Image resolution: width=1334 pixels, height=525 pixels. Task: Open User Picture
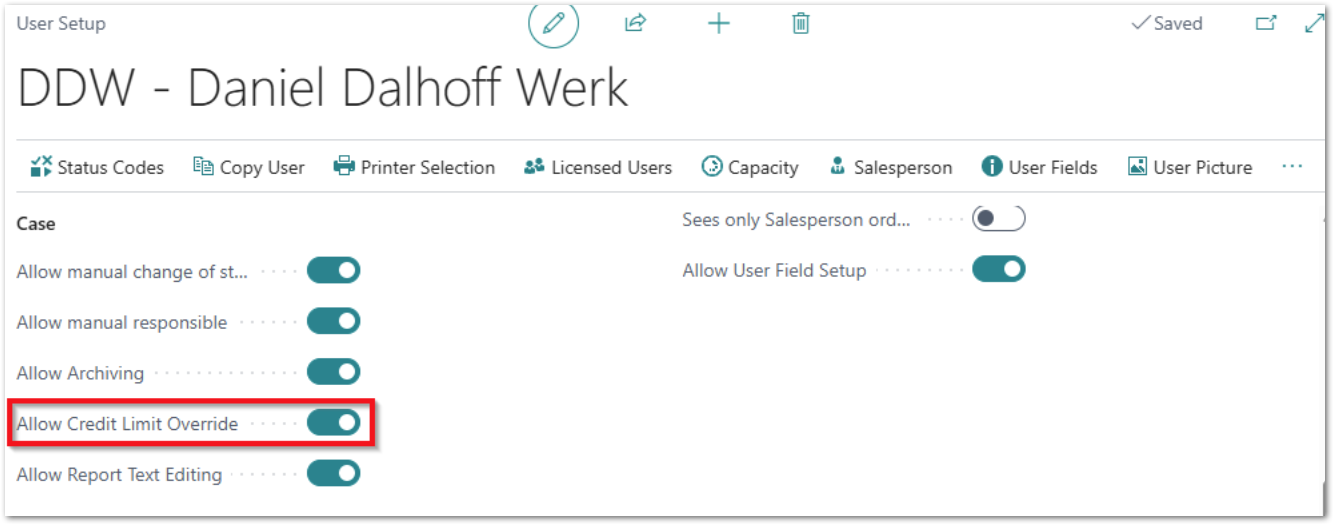point(1190,168)
